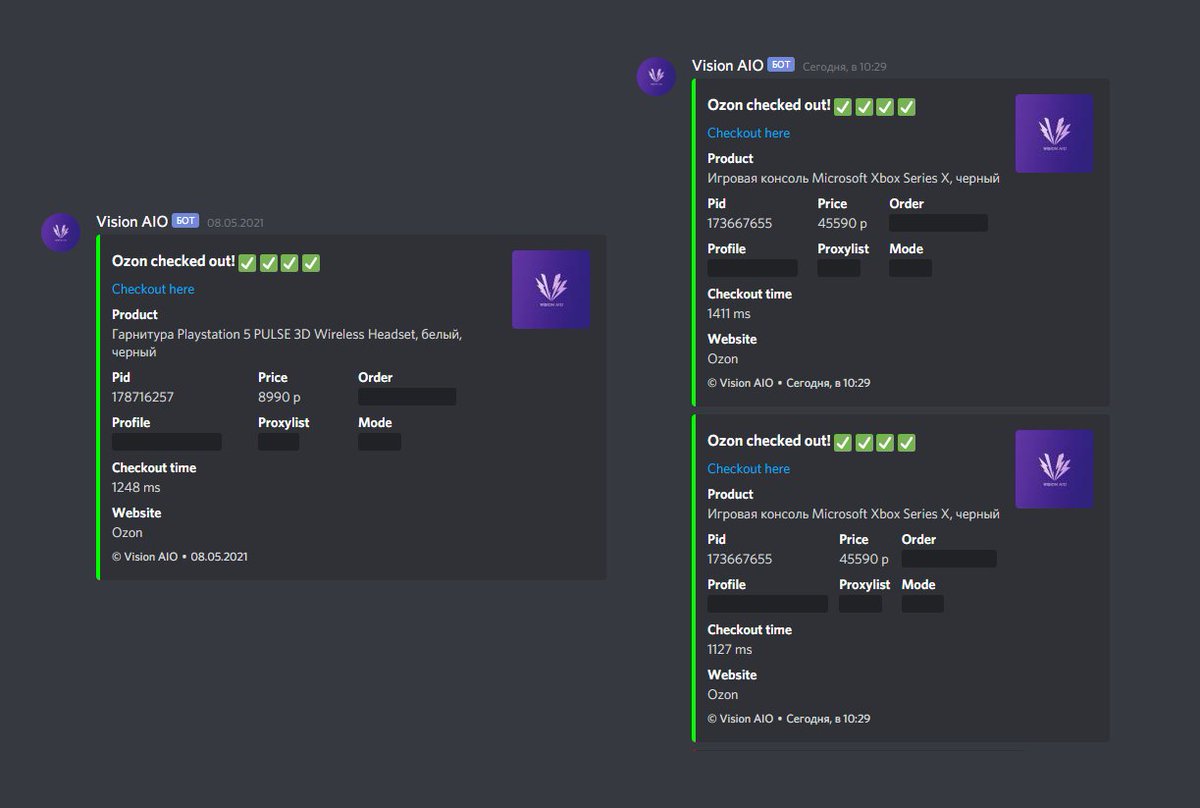Select the price 8990 р

[x=279, y=397]
